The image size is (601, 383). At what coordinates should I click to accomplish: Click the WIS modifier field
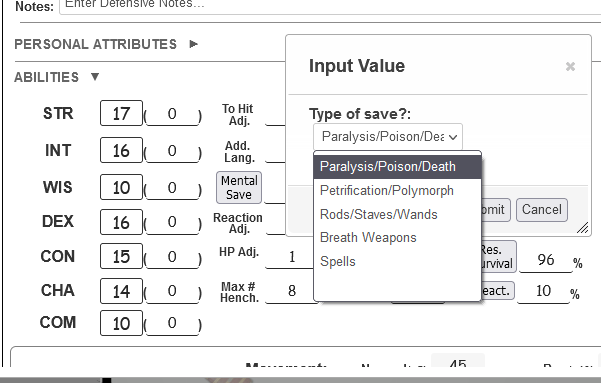tap(172, 187)
